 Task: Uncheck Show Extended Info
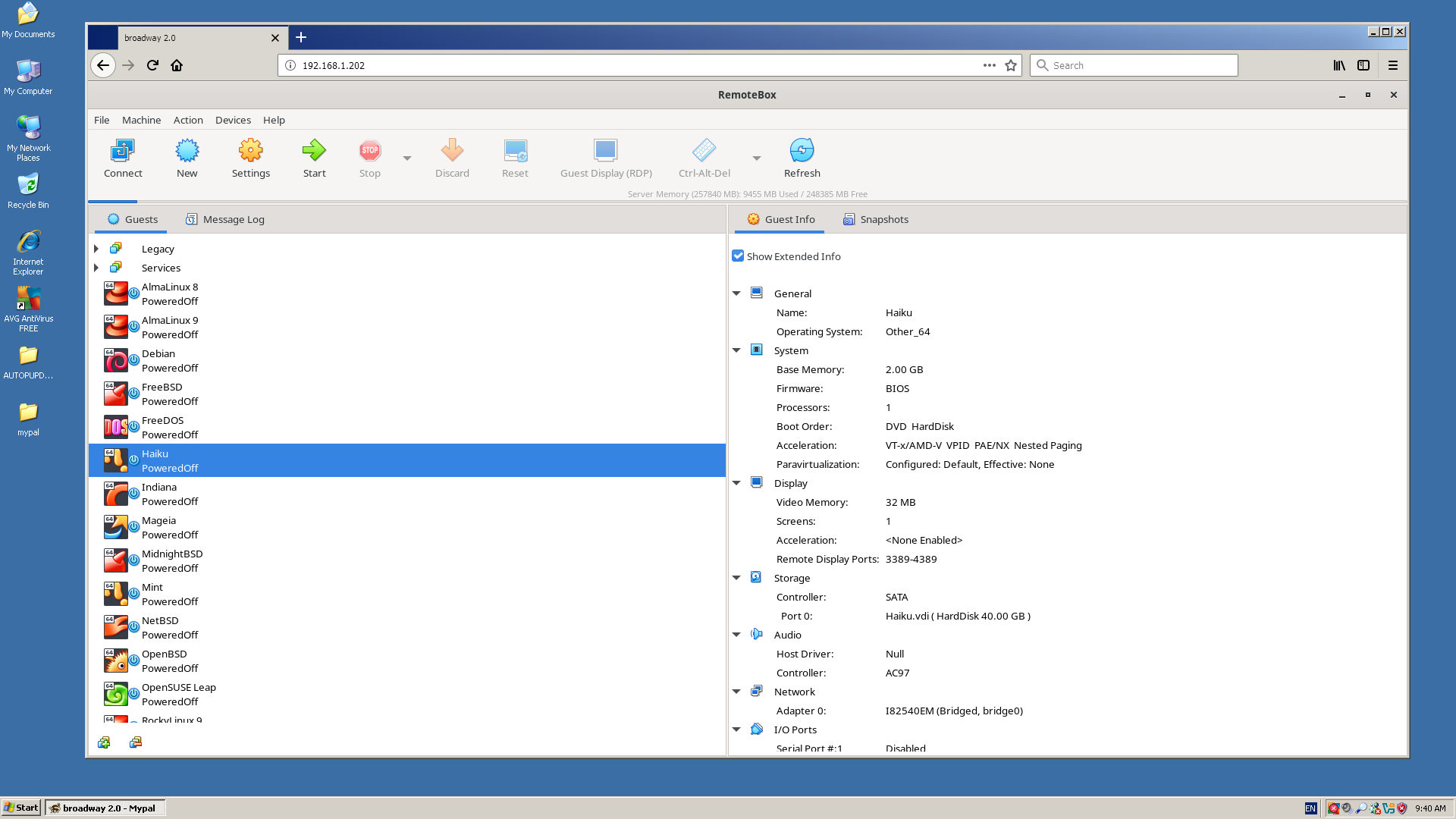(x=738, y=256)
